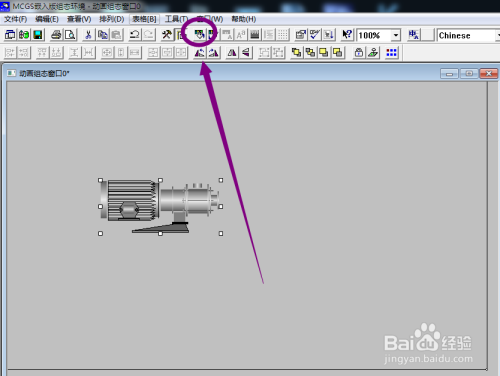The image size is (500, 376).
Task: Click the 动画组态窗口0 window title icon
Action: (x=12, y=73)
